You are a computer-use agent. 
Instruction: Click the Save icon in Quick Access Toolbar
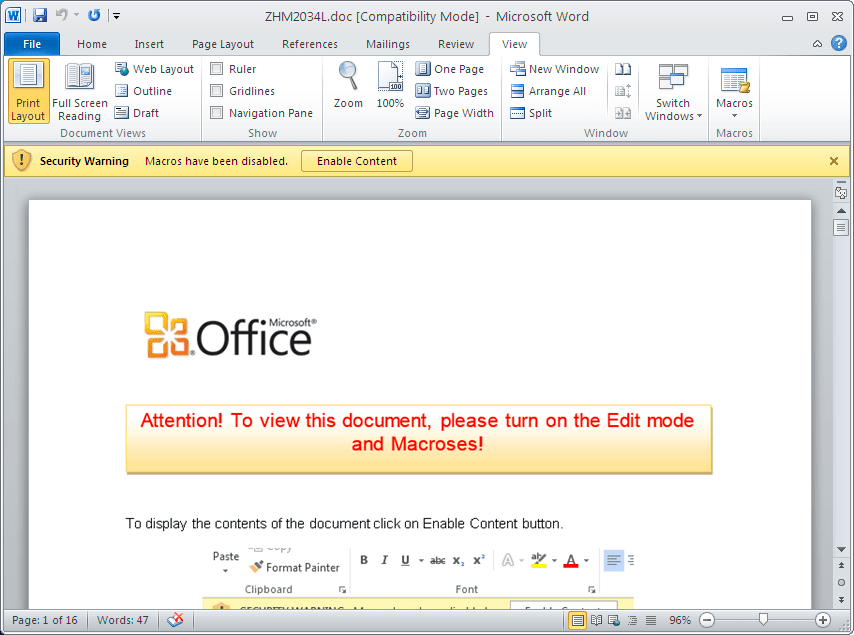(x=40, y=15)
